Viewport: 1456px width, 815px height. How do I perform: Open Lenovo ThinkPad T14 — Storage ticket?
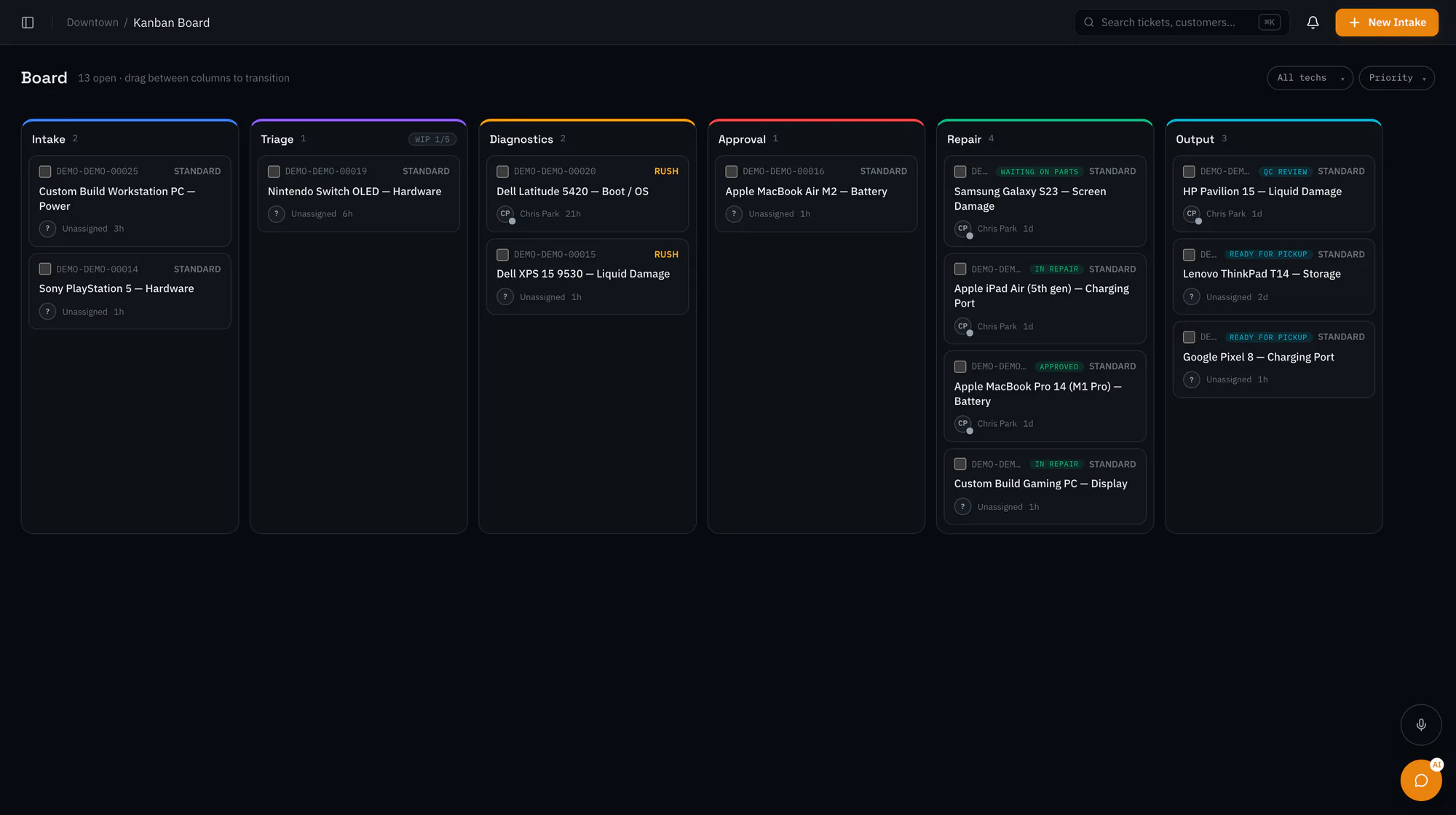click(x=1273, y=276)
